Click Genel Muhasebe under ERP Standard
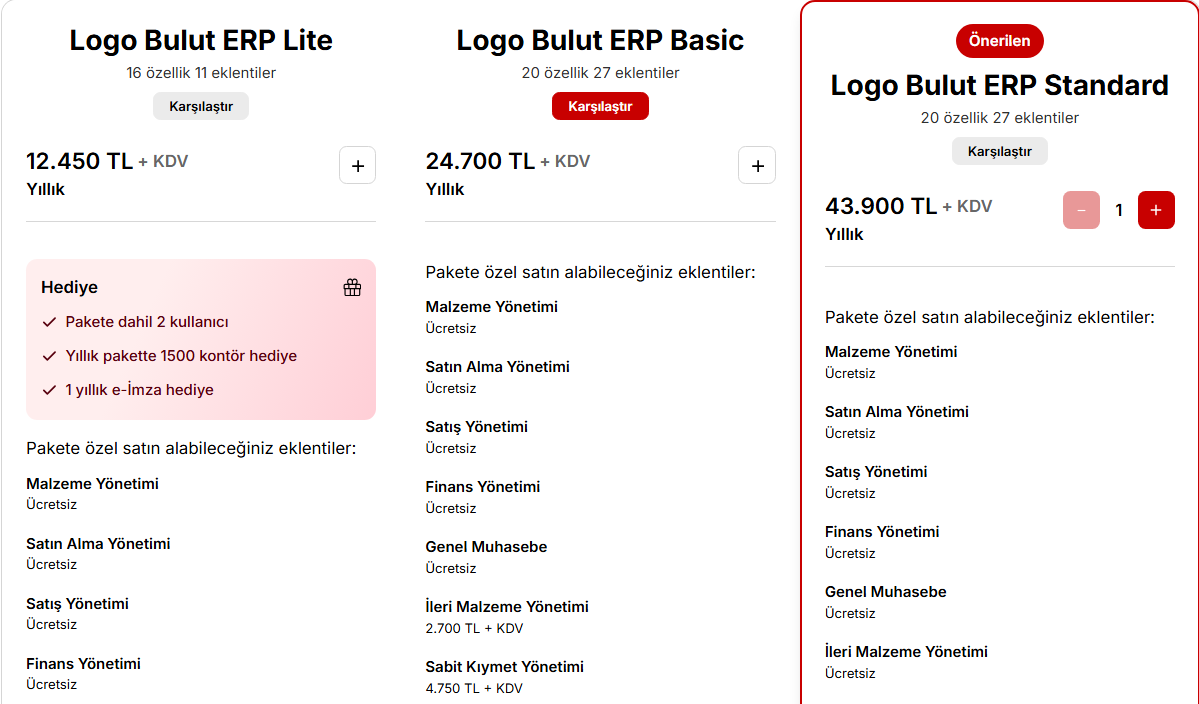Screen dimensions: 1199x704 point(885,592)
